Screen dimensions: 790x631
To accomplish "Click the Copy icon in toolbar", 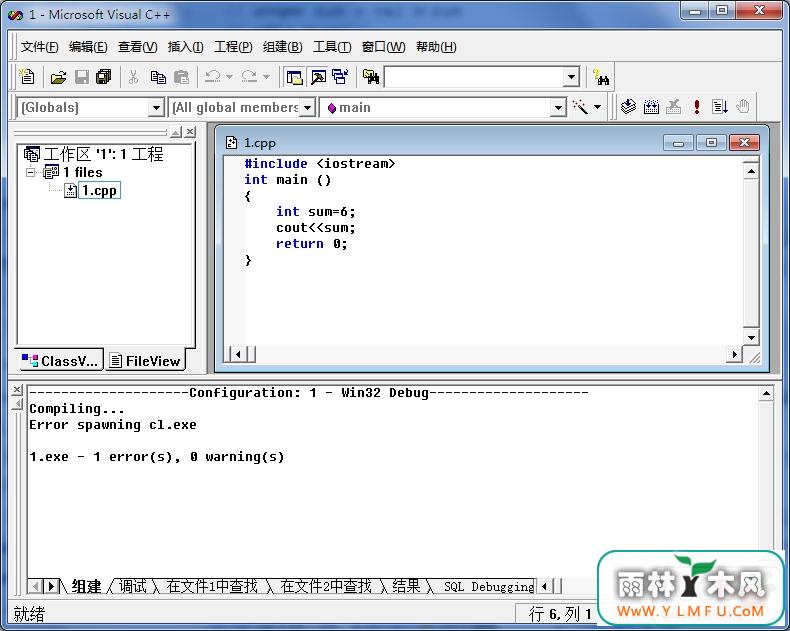I will tap(158, 77).
